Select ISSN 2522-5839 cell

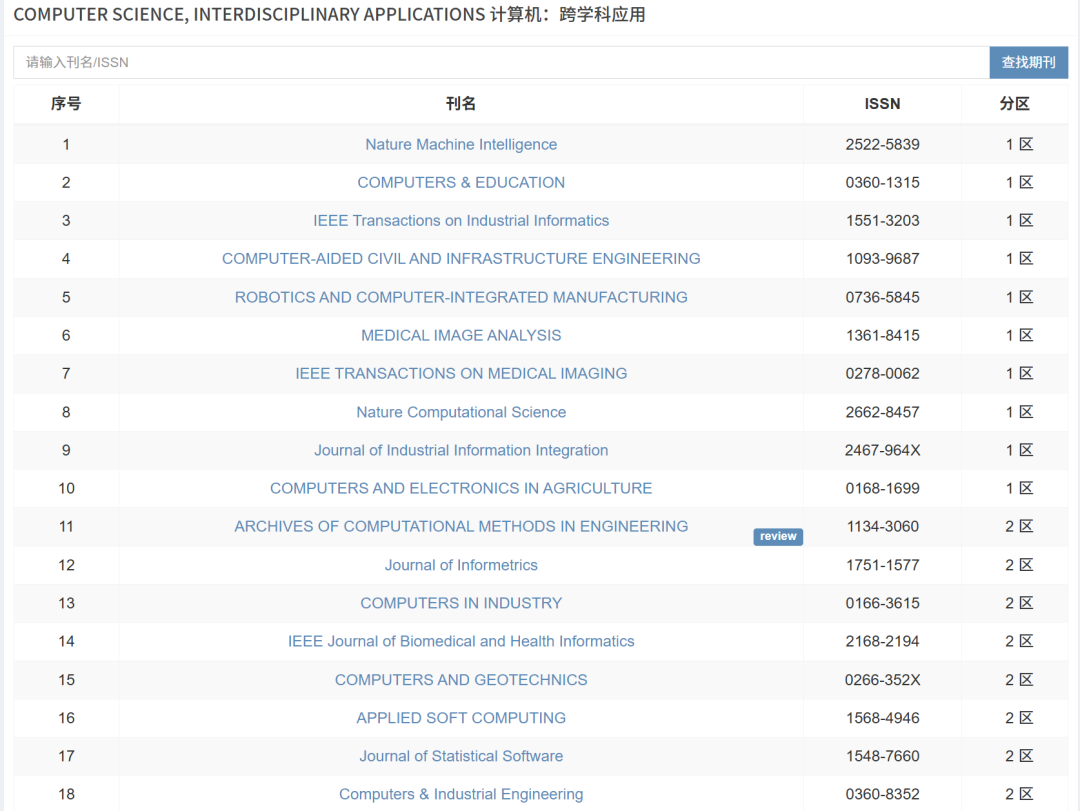point(882,145)
